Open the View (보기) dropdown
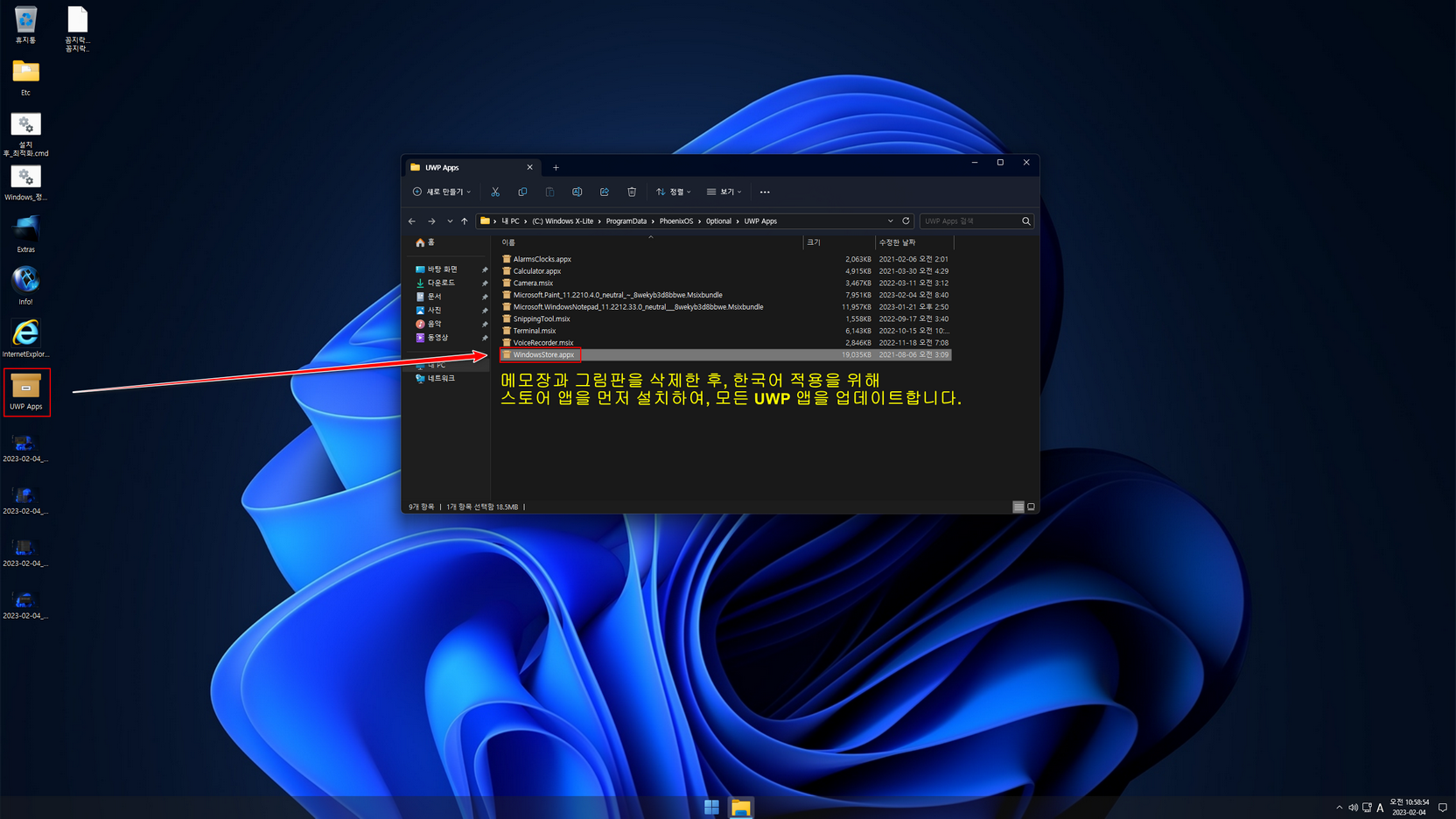Image resolution: width=1456 pixels, height=819 pixels. pos(724,192)
